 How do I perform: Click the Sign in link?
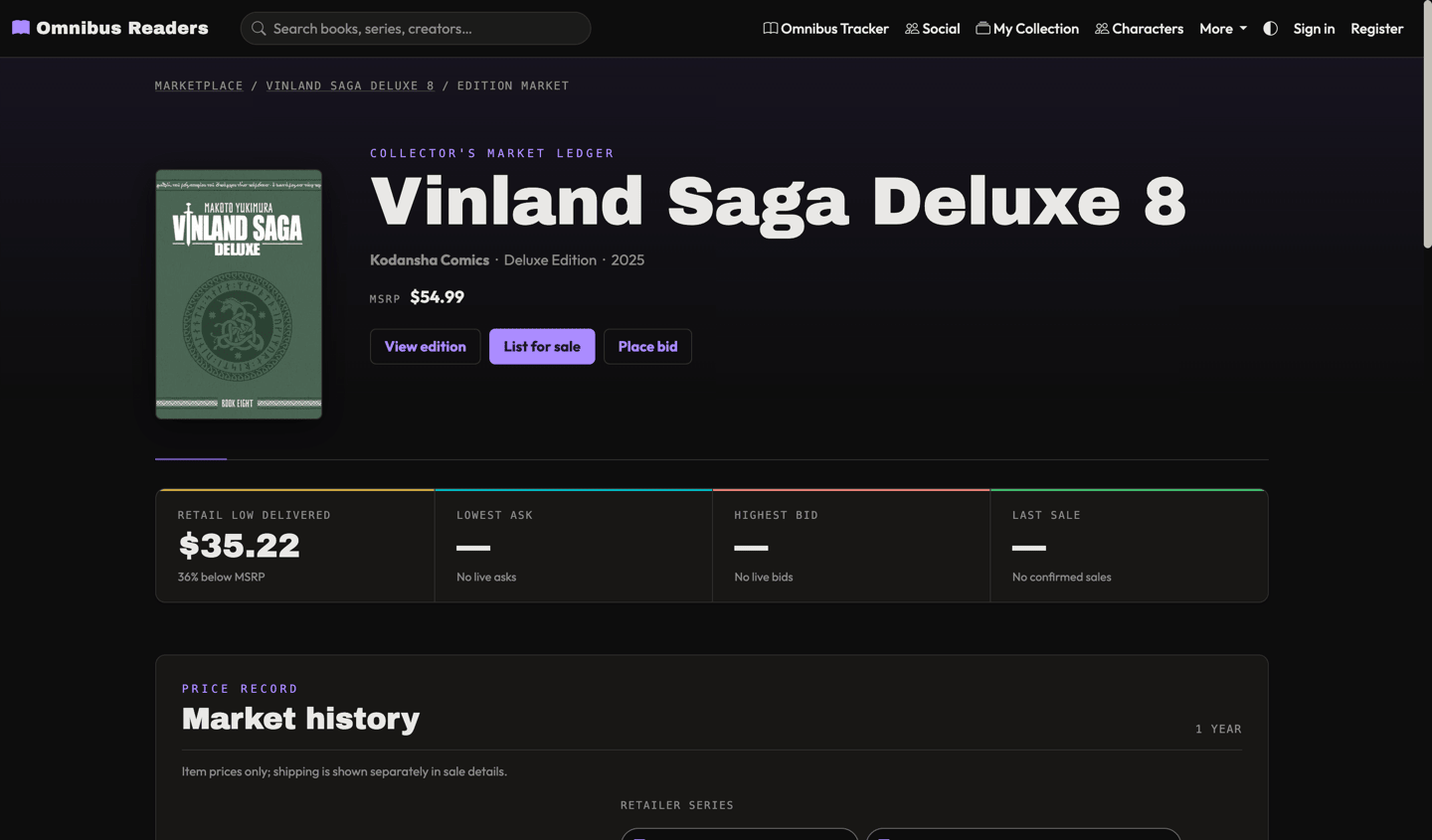point(1314,28)
